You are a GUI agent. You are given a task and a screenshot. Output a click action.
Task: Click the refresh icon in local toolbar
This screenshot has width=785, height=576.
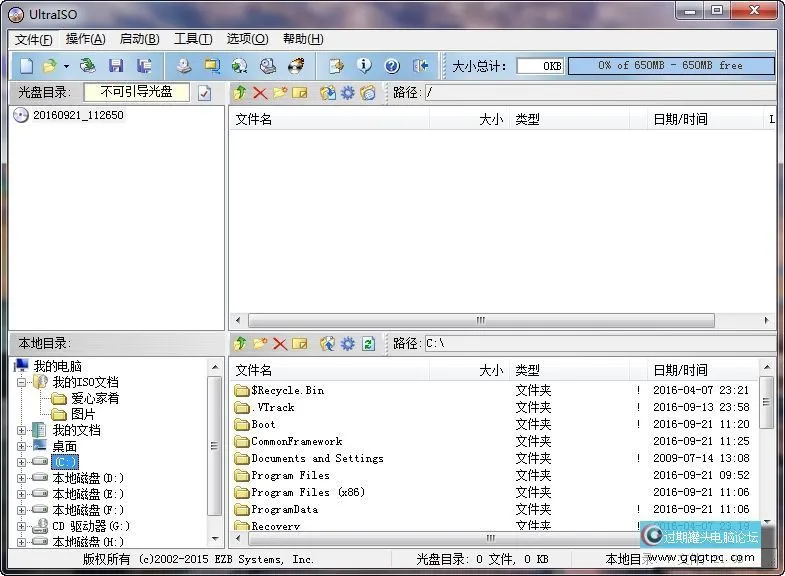tap(368, 343)
